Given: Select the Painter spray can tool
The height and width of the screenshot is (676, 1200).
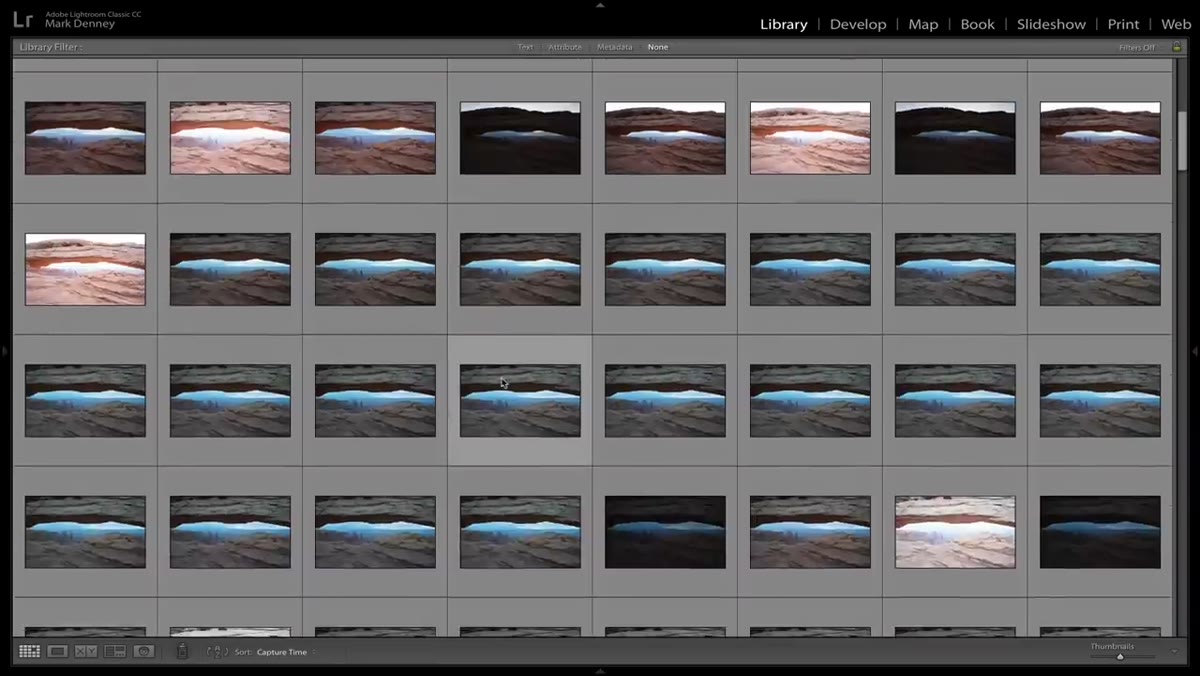Looking at the screenshot, I should click(182, 651).
